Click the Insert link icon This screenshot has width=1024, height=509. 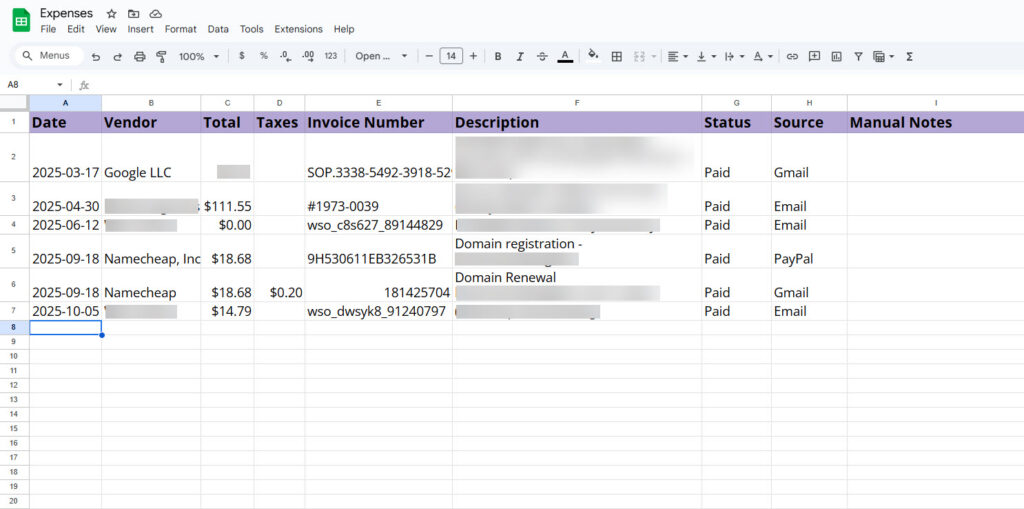point(792,57)
